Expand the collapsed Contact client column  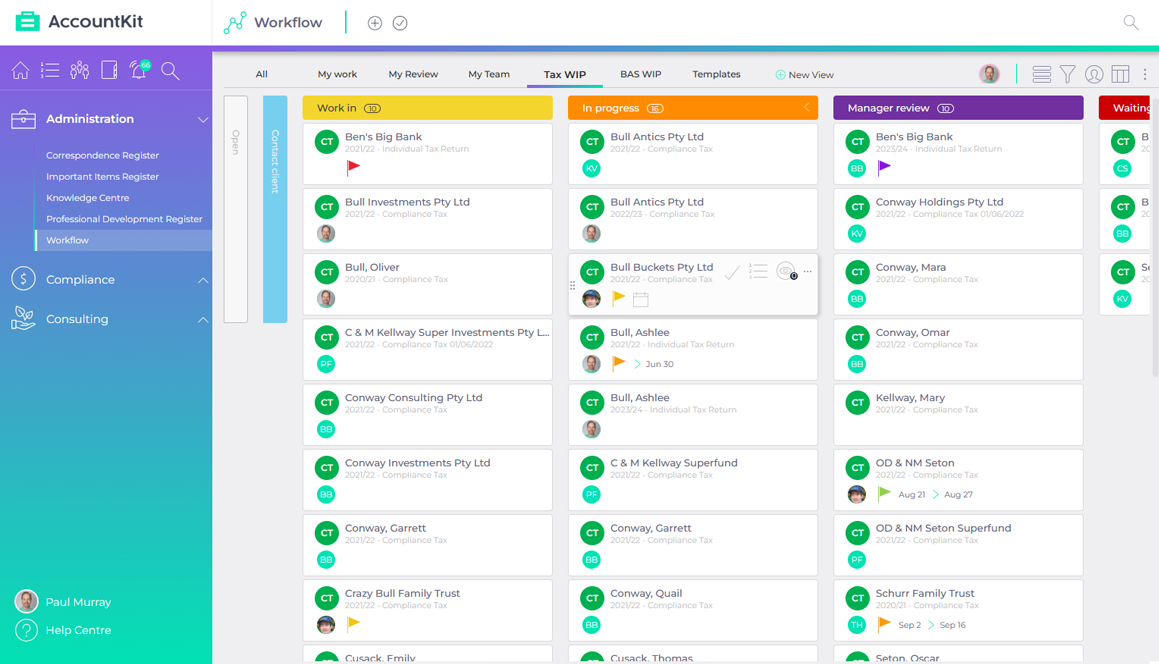pyautogui.click(x=275, y=209)
